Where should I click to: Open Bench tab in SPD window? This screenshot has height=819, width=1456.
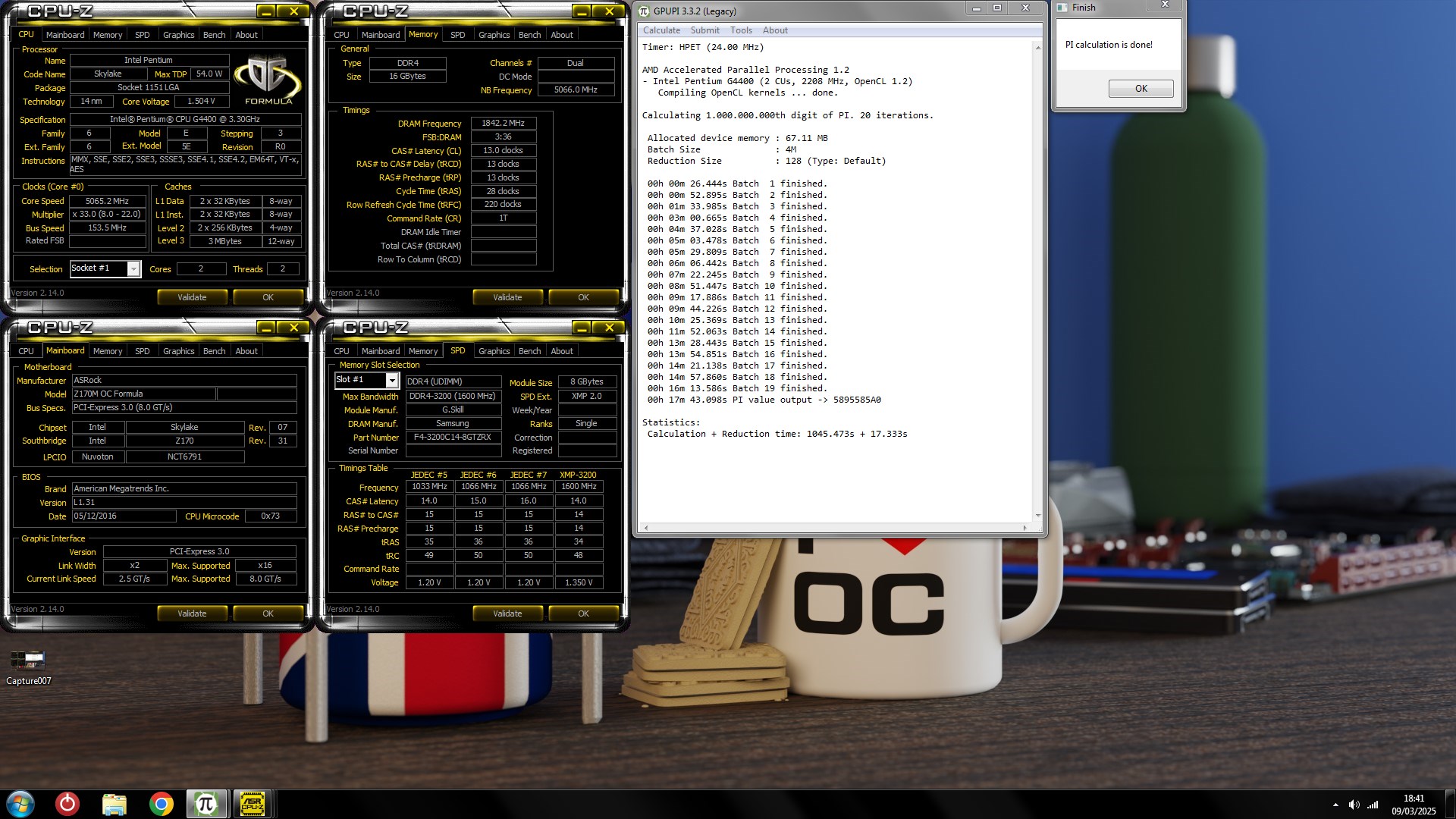click(529, 351)
